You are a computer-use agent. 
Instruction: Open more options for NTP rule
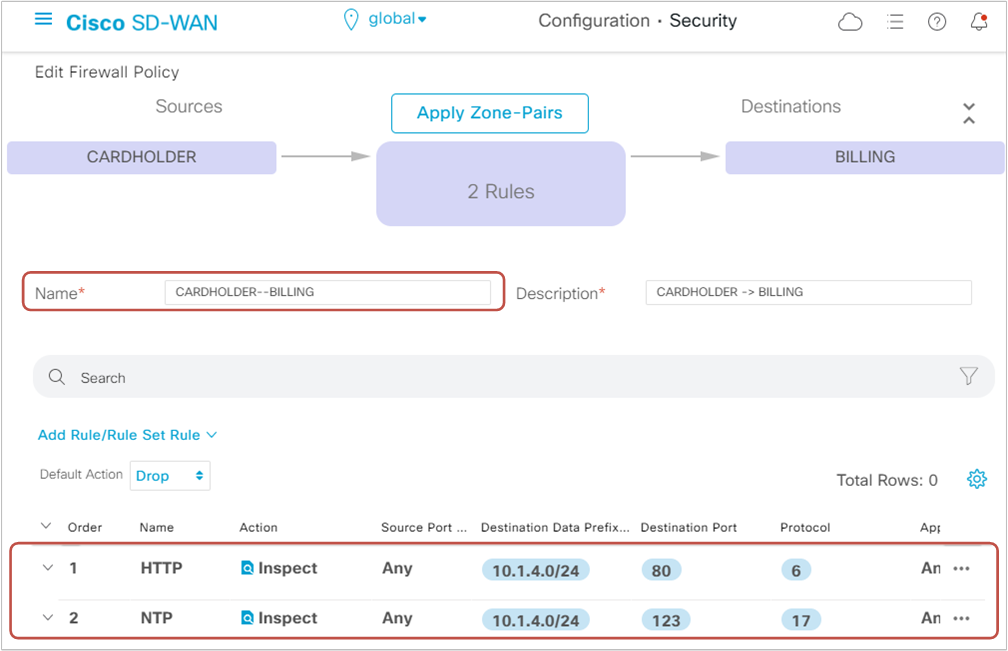961,618
